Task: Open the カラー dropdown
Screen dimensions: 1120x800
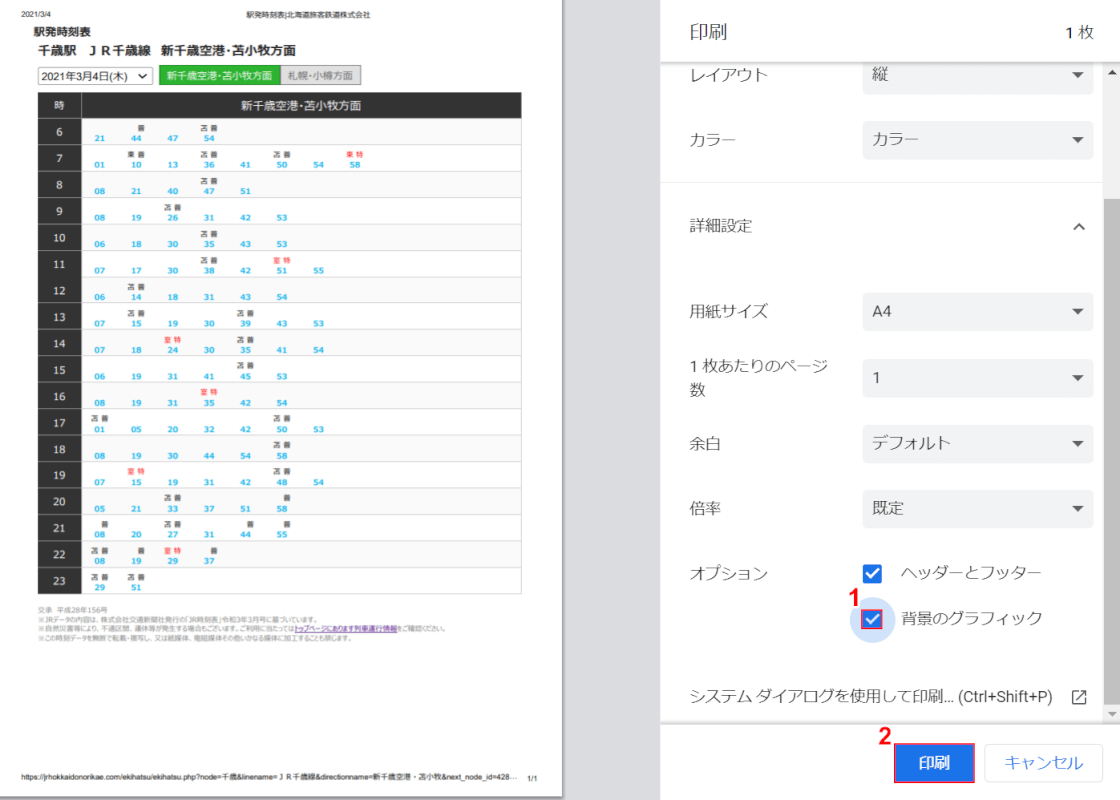Action: click(977, 140)
